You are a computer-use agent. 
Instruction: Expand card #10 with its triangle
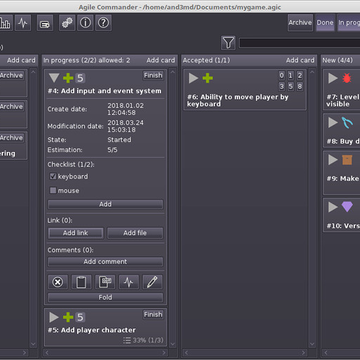coord(333,207)
